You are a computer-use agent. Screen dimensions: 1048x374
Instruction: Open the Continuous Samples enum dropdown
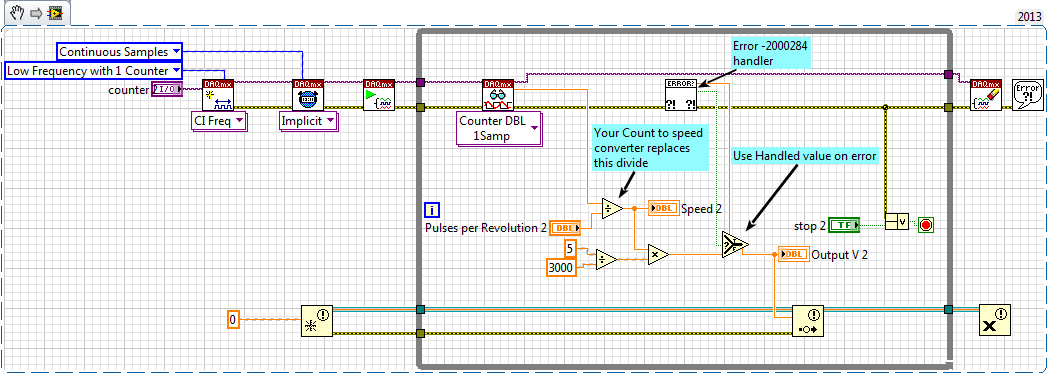coord(119,51)
